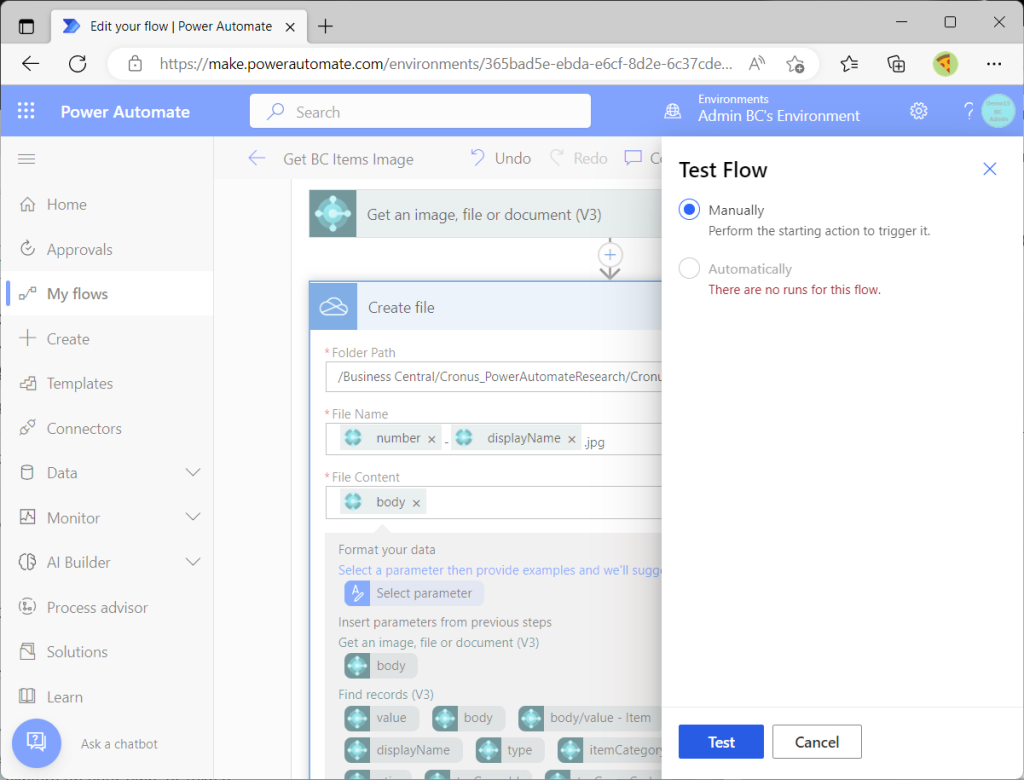Remove displayName token from File Name
1024x780 pixels.
coord(571,439)
